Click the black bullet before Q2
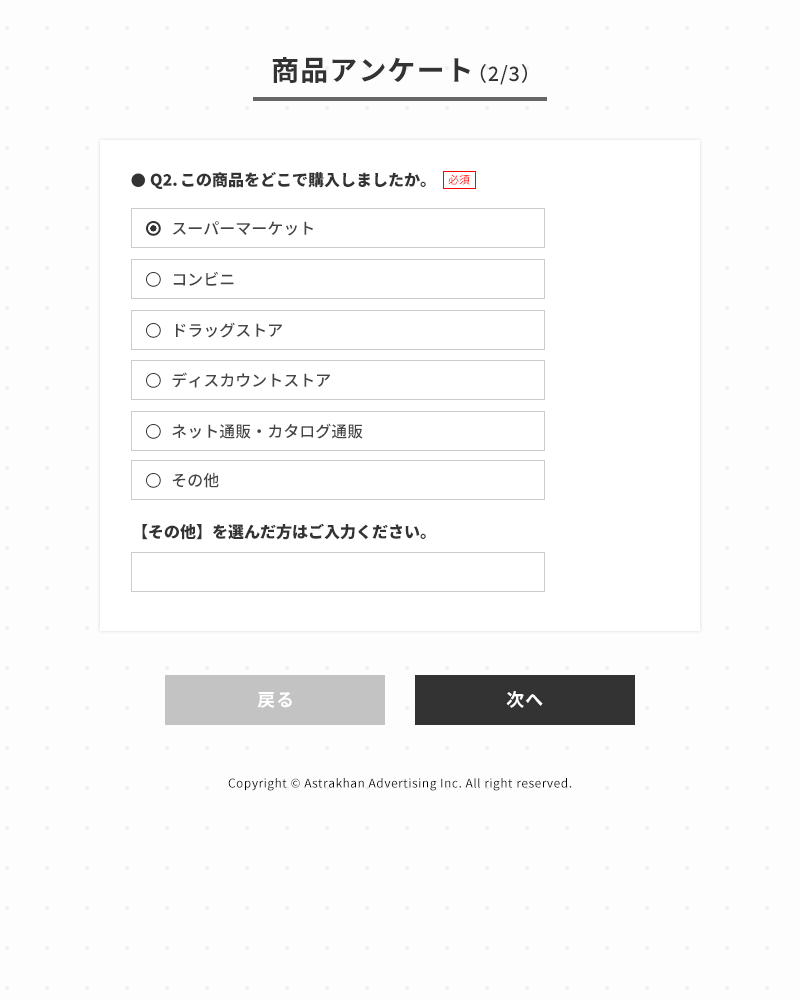This screenshot has height=1000, width=800. coord(138,180)
